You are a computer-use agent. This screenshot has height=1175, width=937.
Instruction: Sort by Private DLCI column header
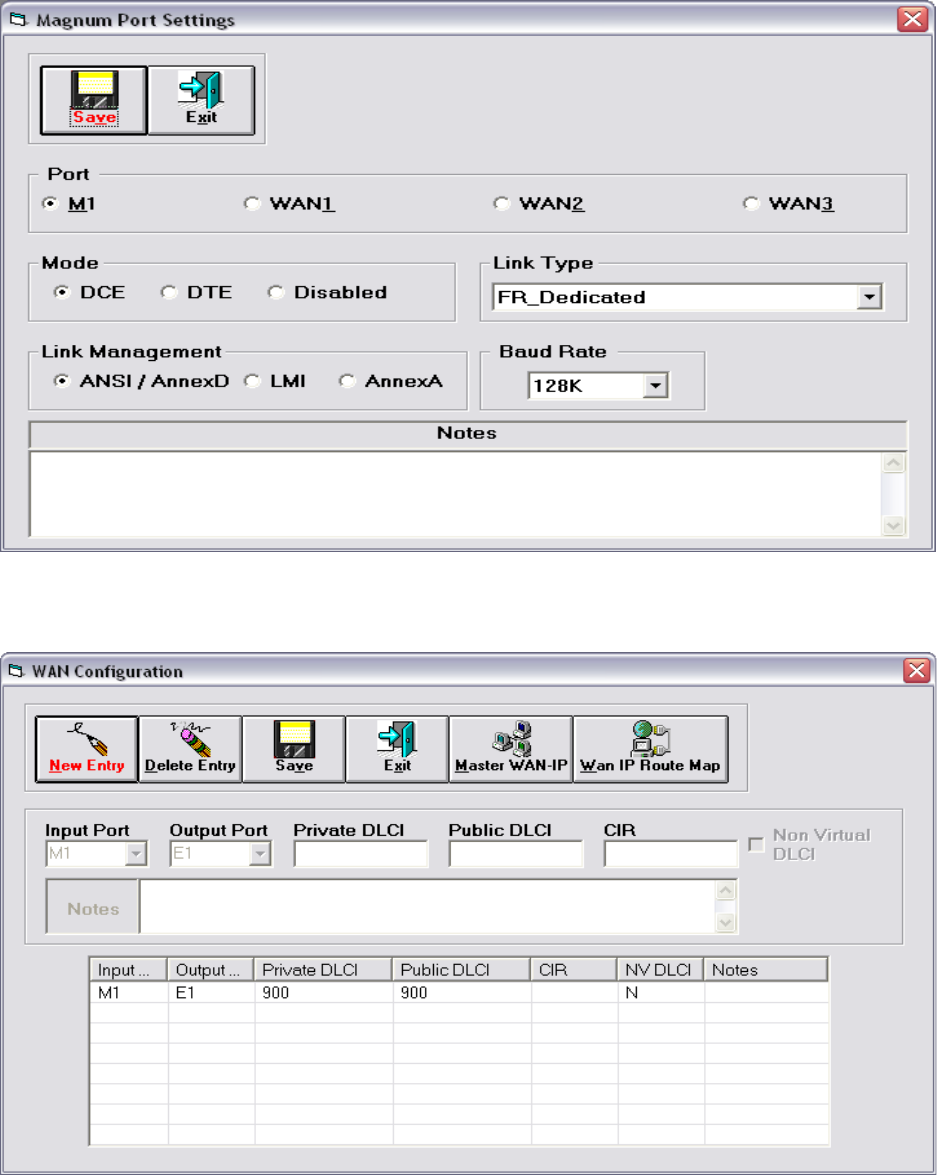coord(323,970)
